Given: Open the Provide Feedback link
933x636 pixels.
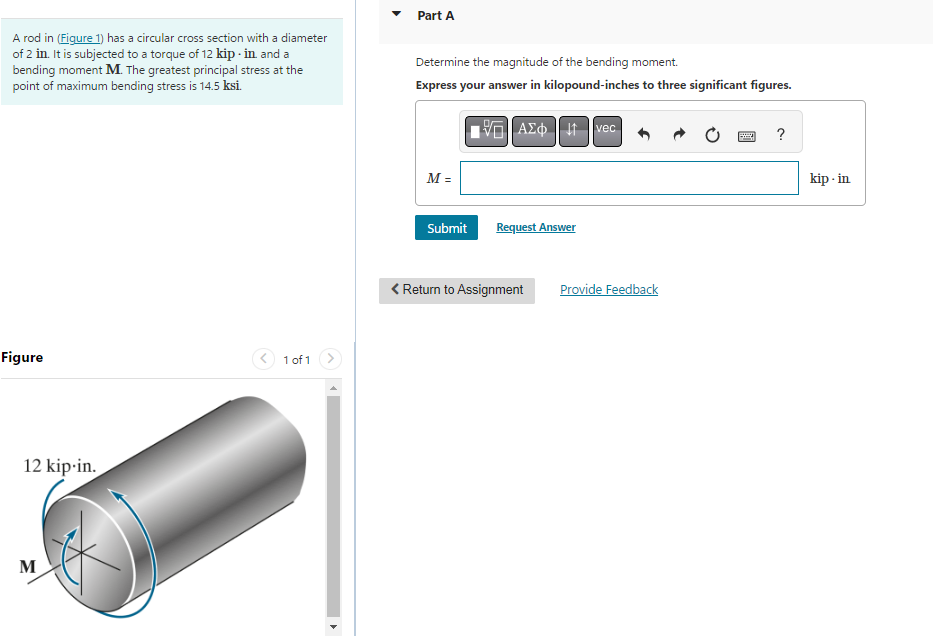Looking at the screenshot, I should coord(608,289).
